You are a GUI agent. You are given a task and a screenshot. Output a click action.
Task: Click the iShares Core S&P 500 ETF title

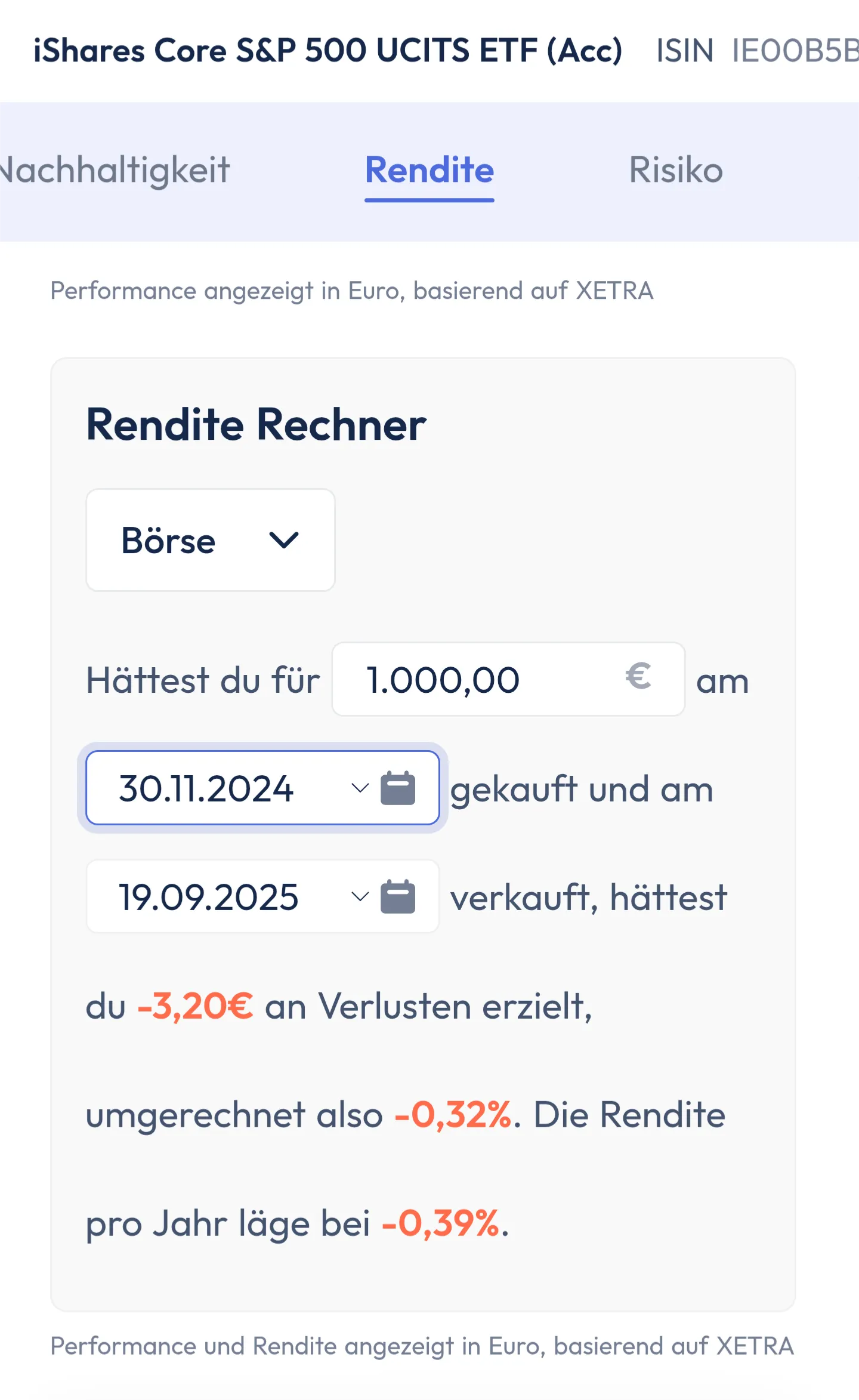[328, 51]
